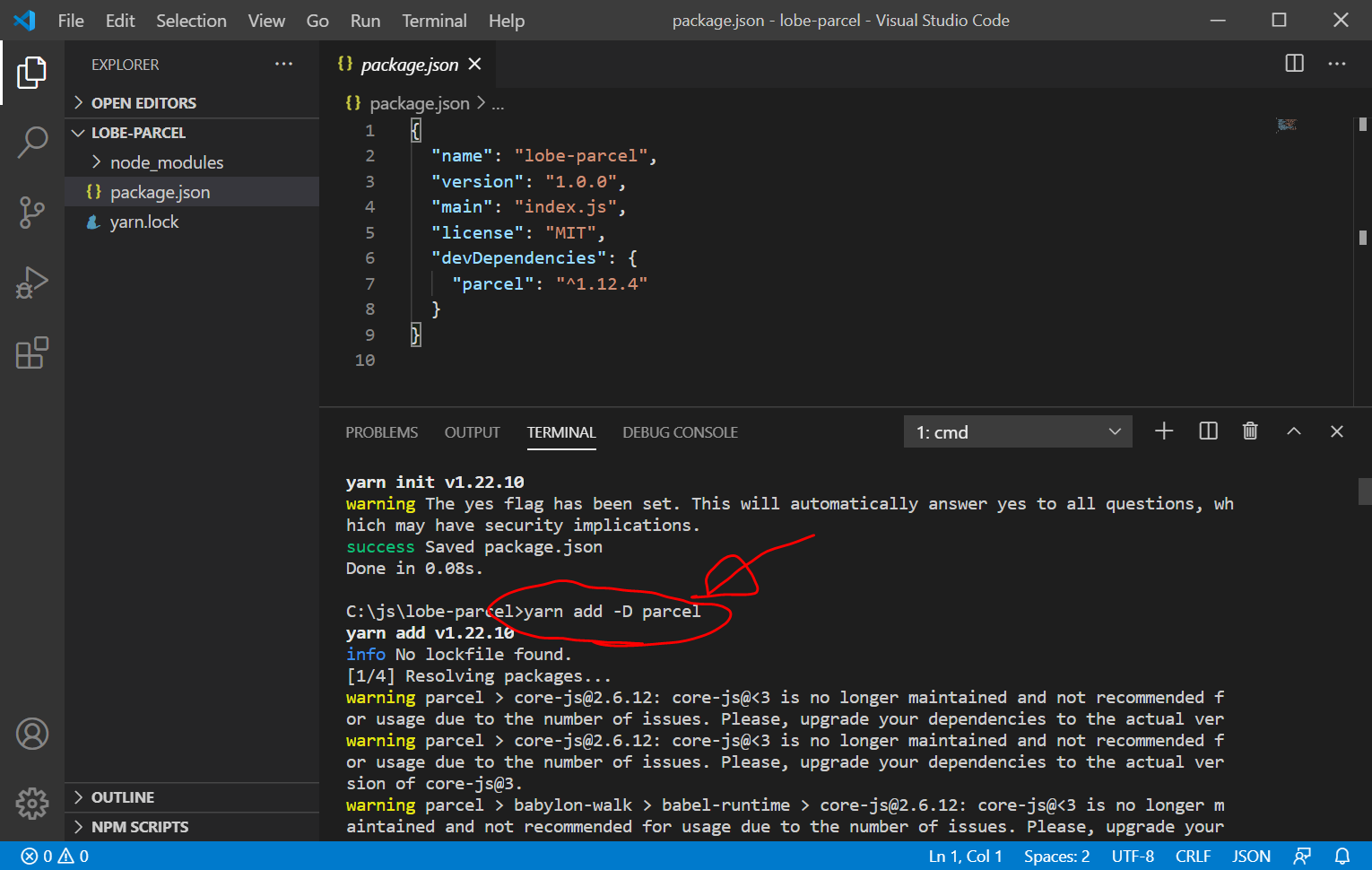Click the editor minimap preview
The width and height of the screenshot is (1372, 870).
coord(1287,124)
